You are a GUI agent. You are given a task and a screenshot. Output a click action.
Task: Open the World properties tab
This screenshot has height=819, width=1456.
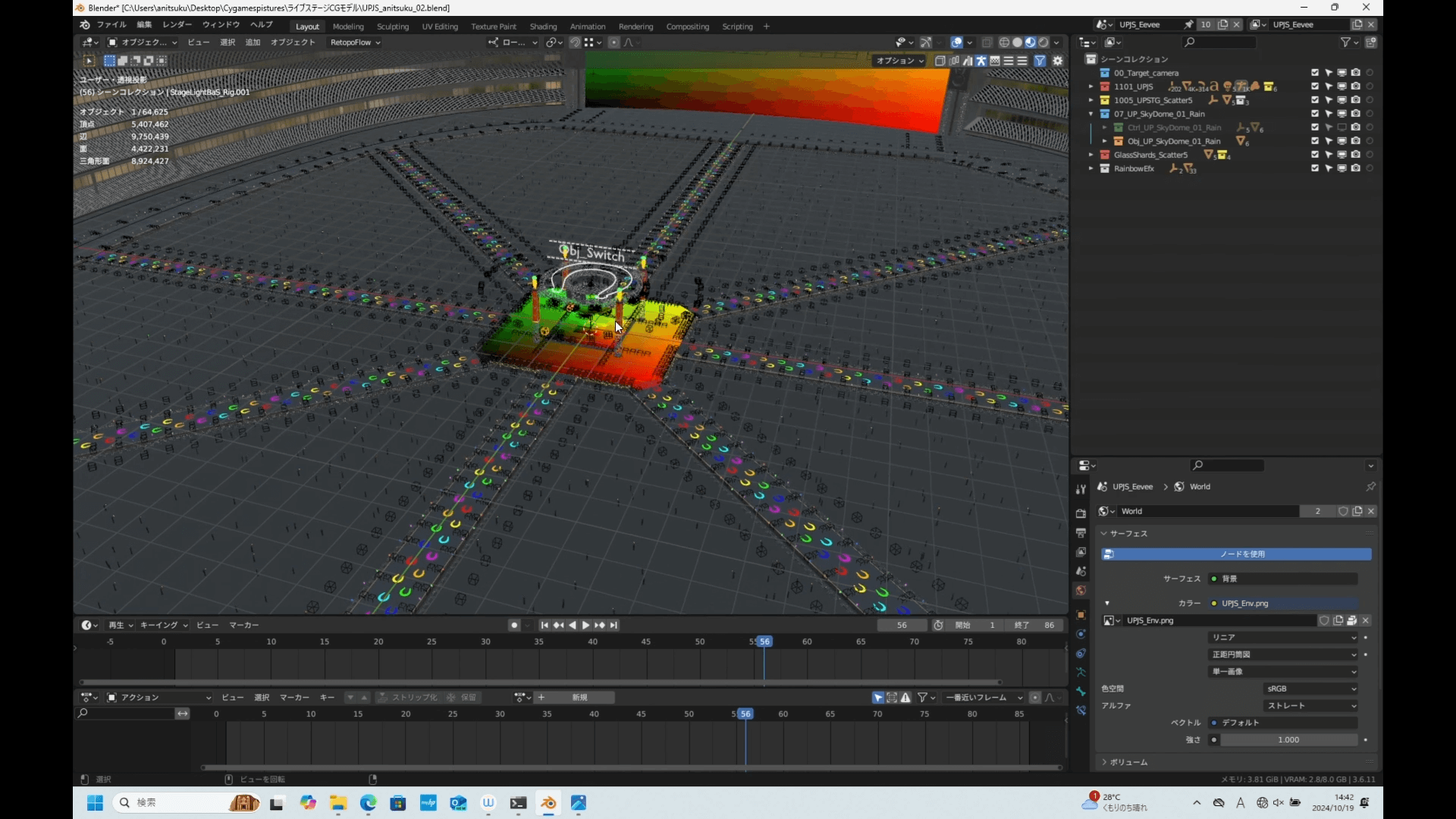(x=1081, y=590)
